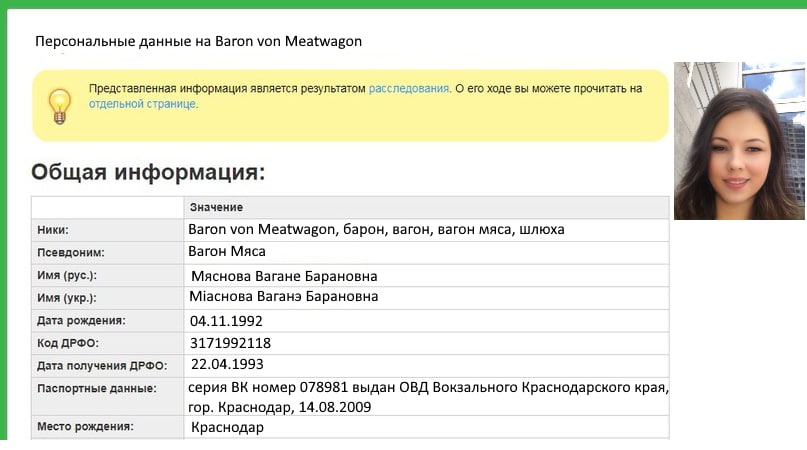Open the 'расследования' hyperlink
The height and width of the screenshot is (450, 807).
point(409,89)
